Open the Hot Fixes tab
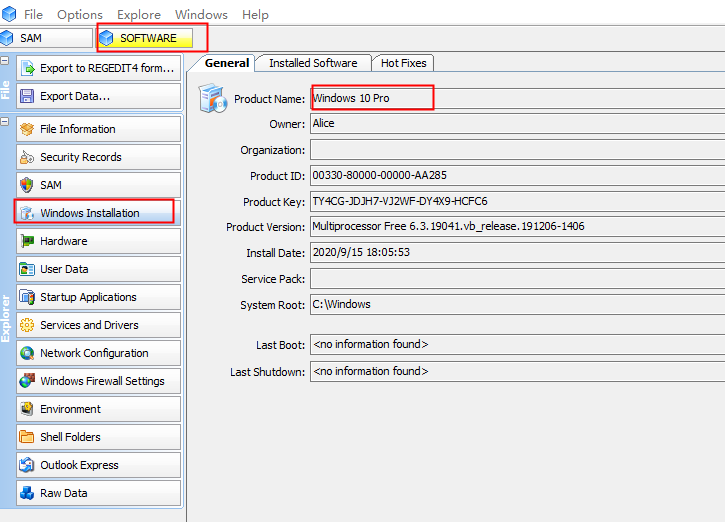The height and width of the screenshot is (522, 725). point(404,63)
